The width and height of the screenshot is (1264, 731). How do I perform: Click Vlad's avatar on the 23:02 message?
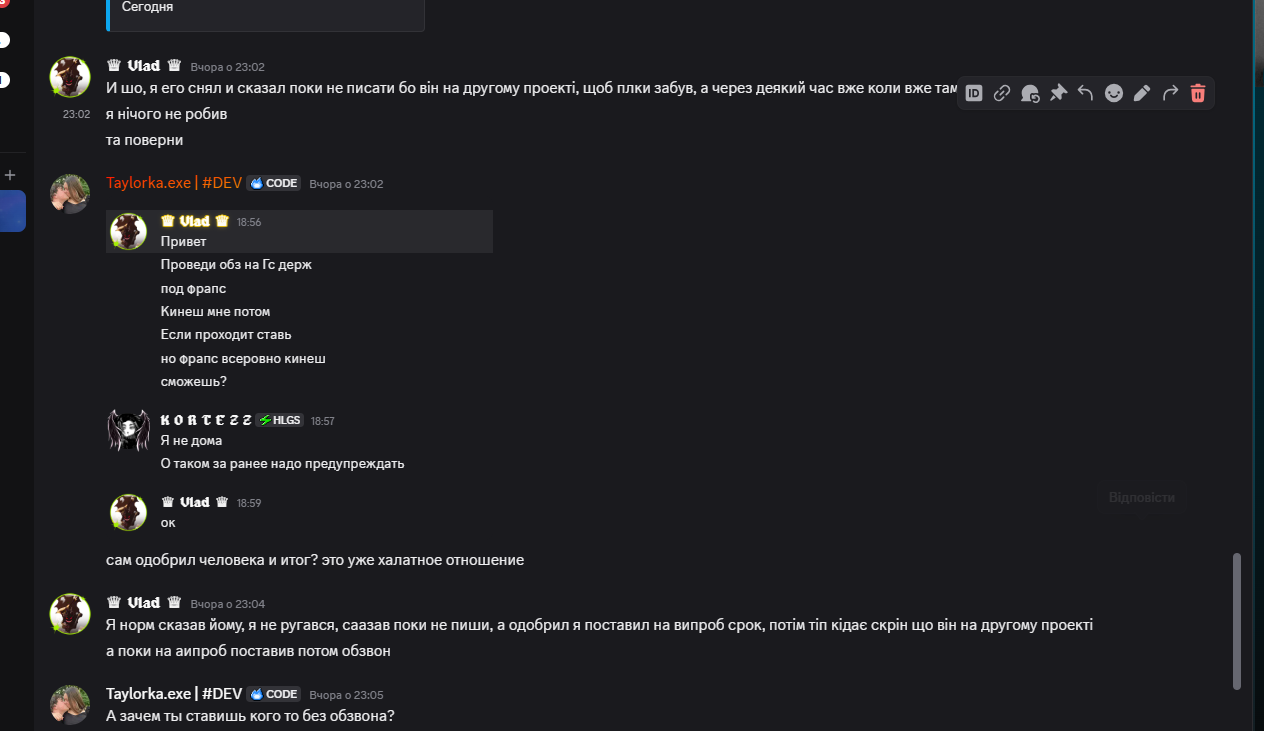71,77
